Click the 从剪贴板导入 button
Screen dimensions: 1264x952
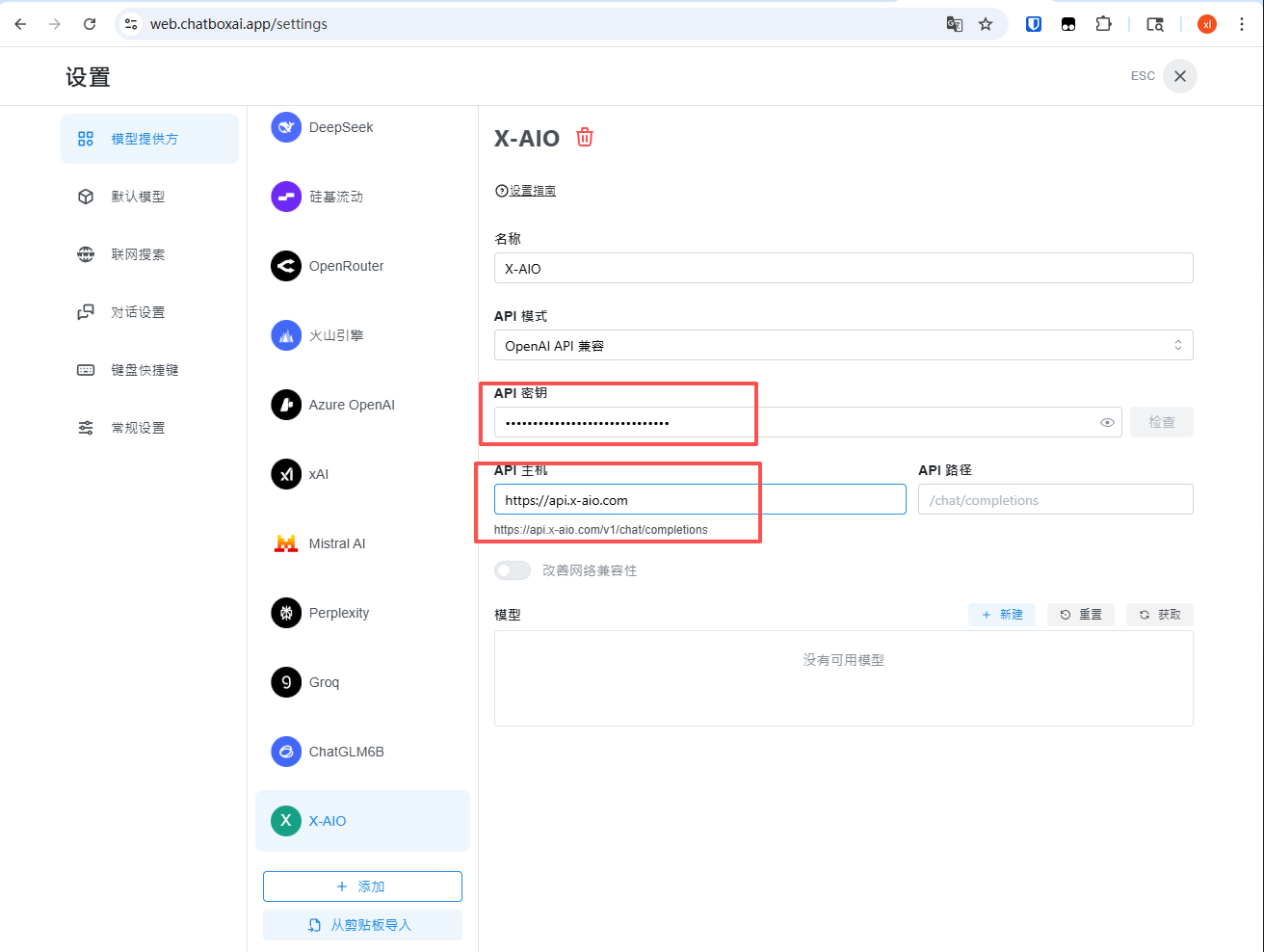click(362, 925)
